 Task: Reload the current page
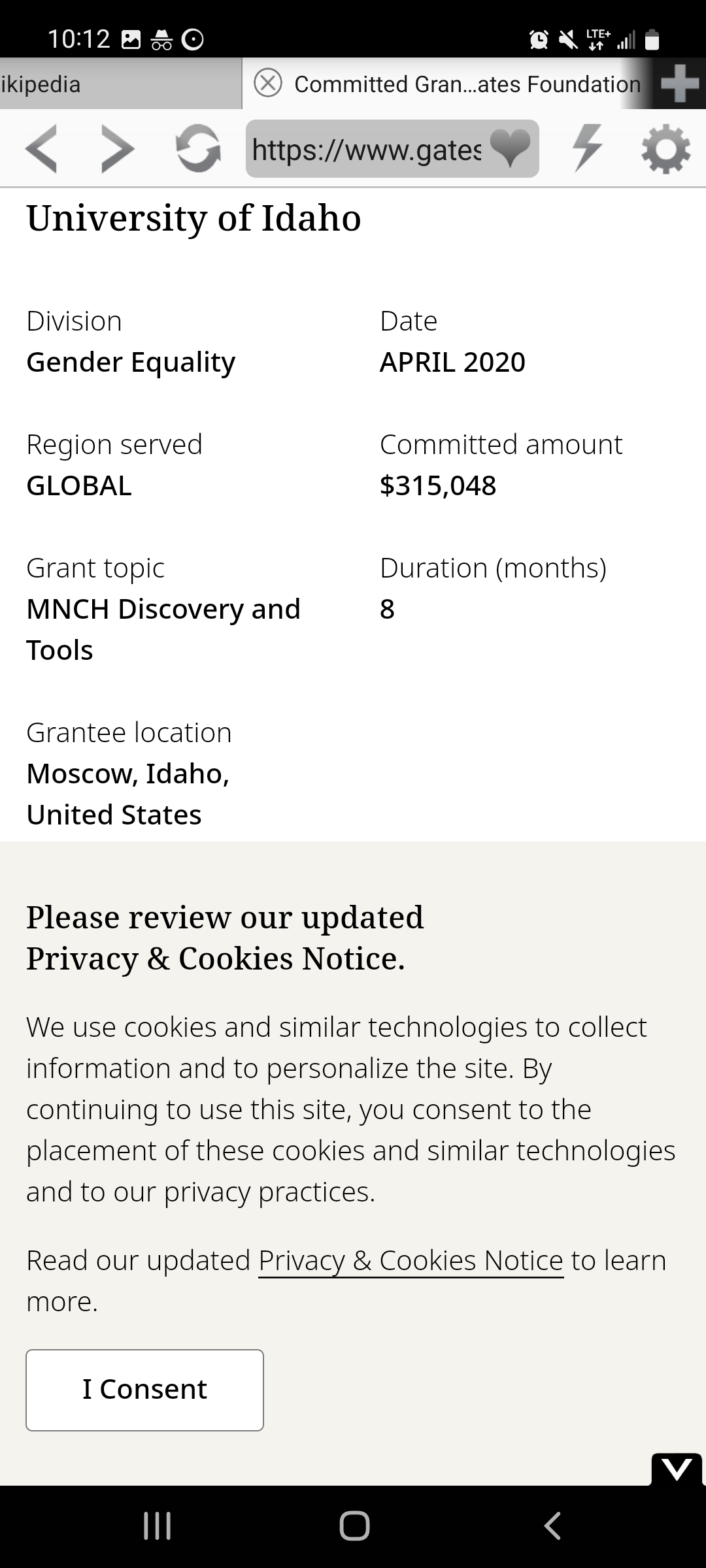click(198, 149)
